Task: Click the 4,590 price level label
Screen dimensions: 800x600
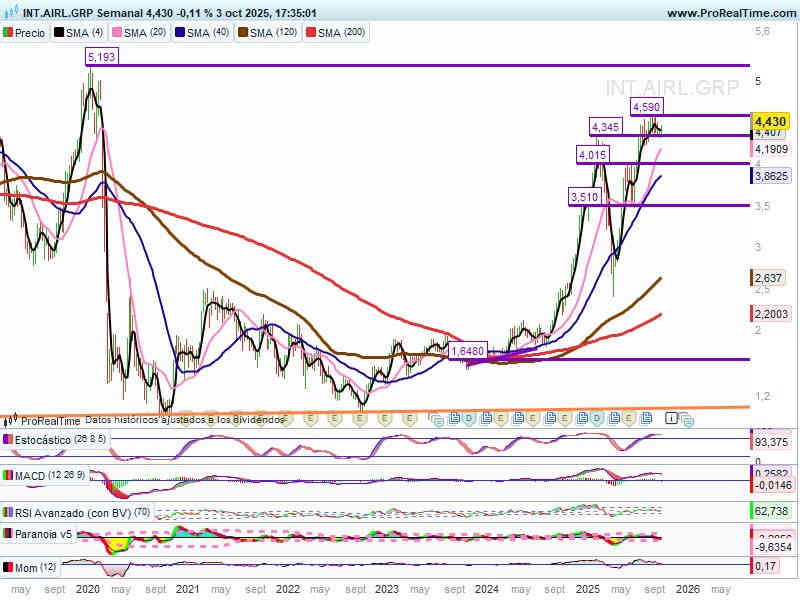Action: pos(646,106)
